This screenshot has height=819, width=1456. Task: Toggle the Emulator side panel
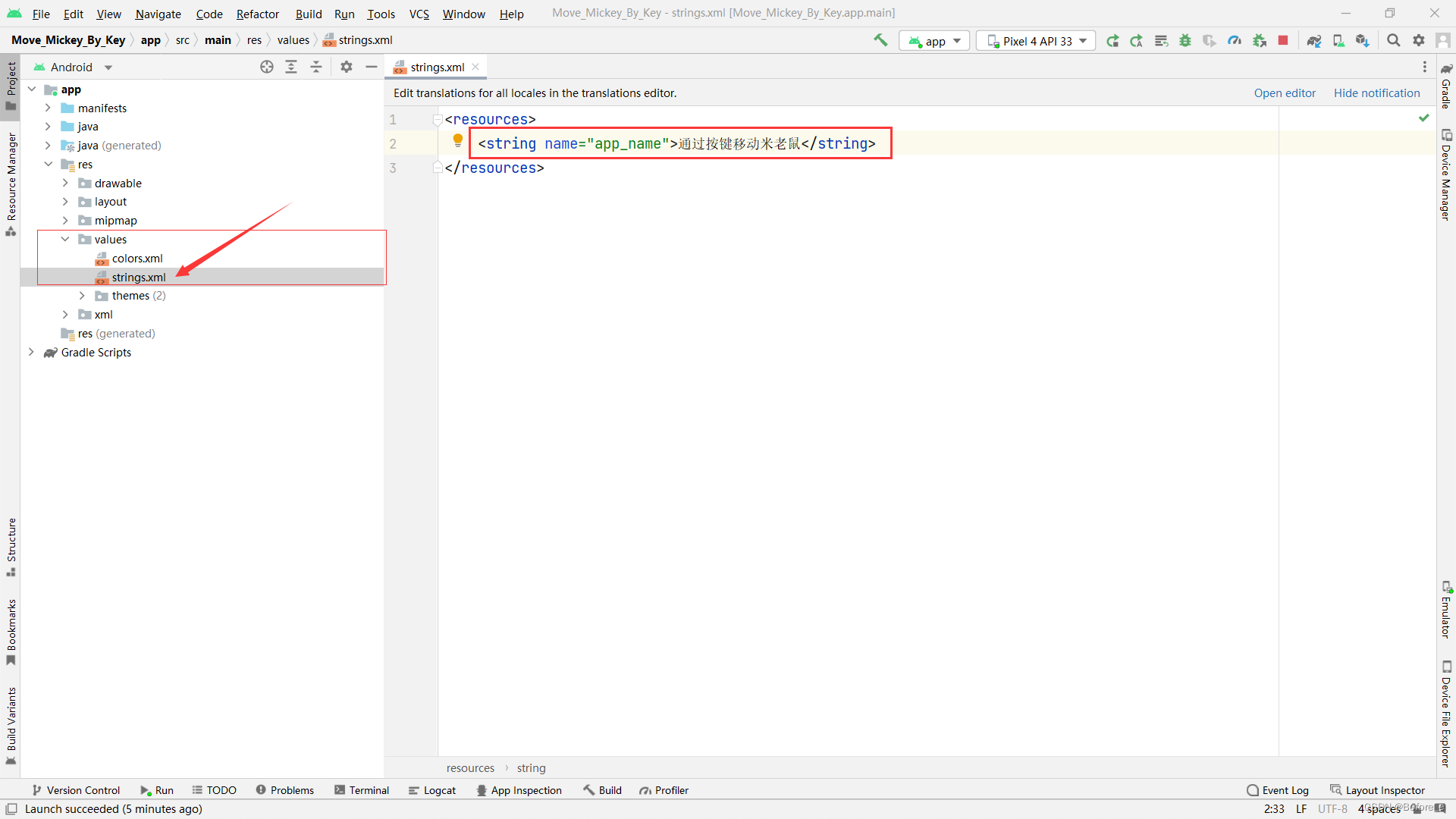(x=1446, y=610)
